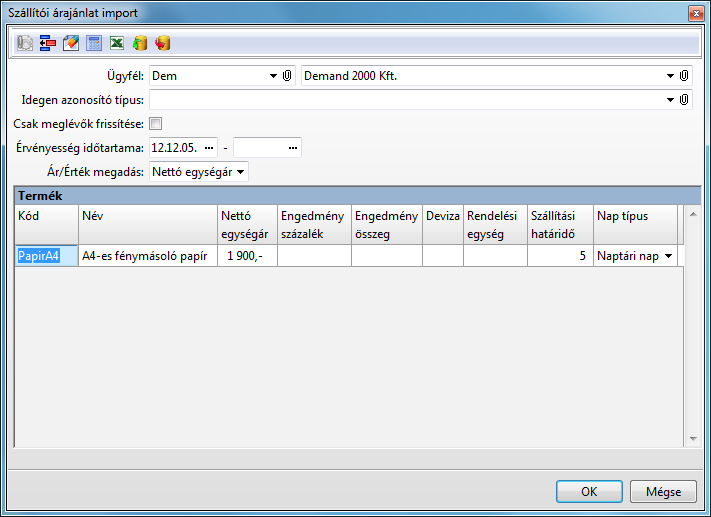Click the eraser clear-sheet toolbar icon
This screenshot has height=517, width=711.
point(71,43)
